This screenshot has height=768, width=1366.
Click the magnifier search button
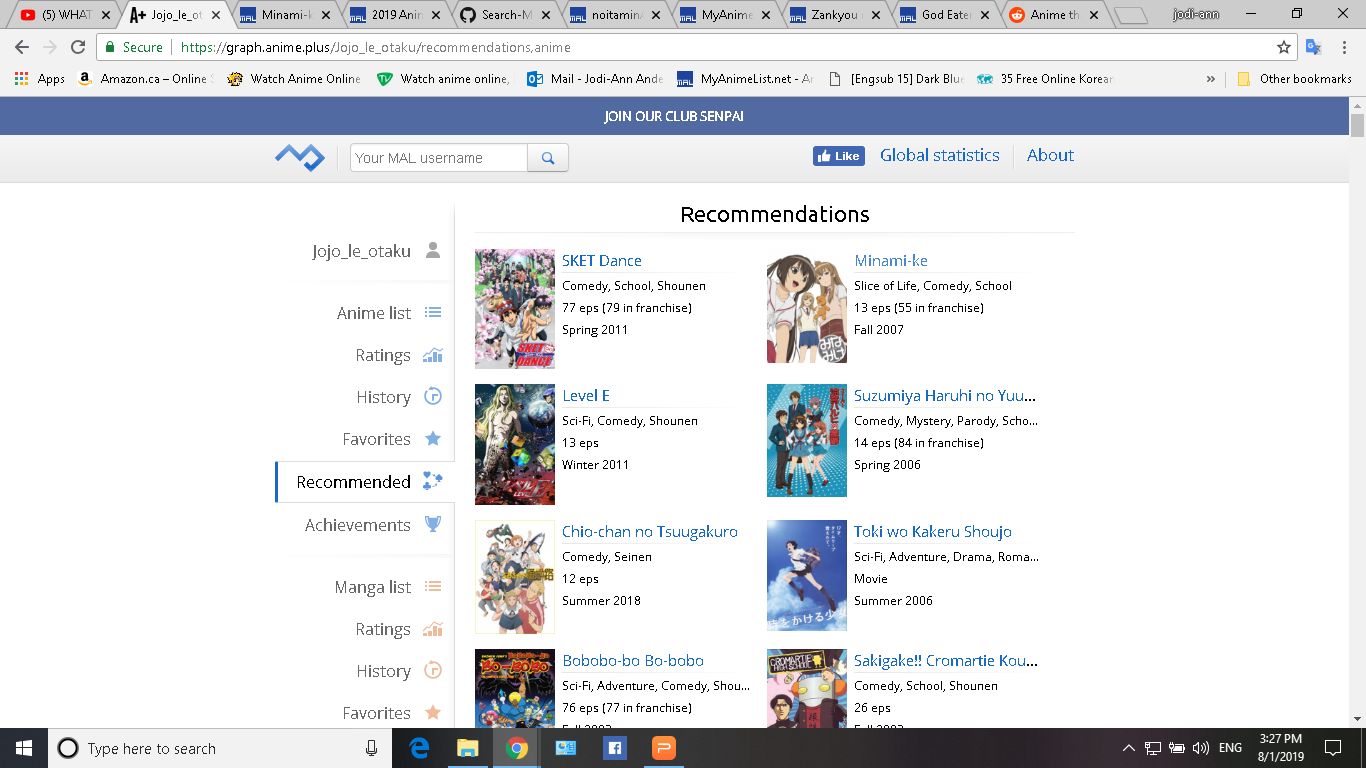(x=548, y=158)
